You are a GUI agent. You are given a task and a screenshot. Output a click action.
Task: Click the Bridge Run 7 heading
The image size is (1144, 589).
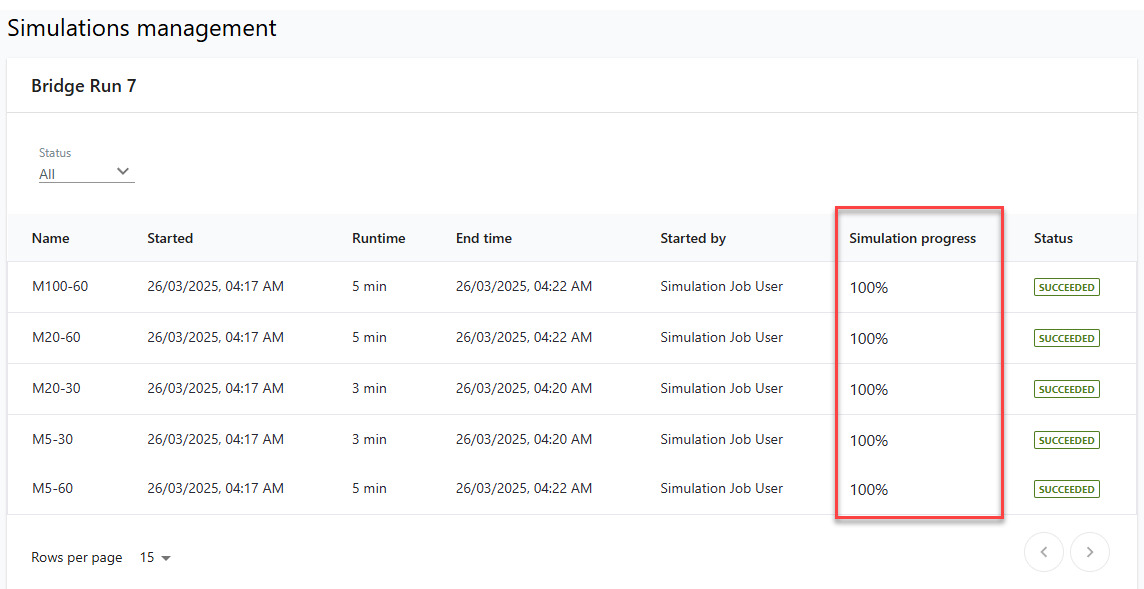pos(84,86)
